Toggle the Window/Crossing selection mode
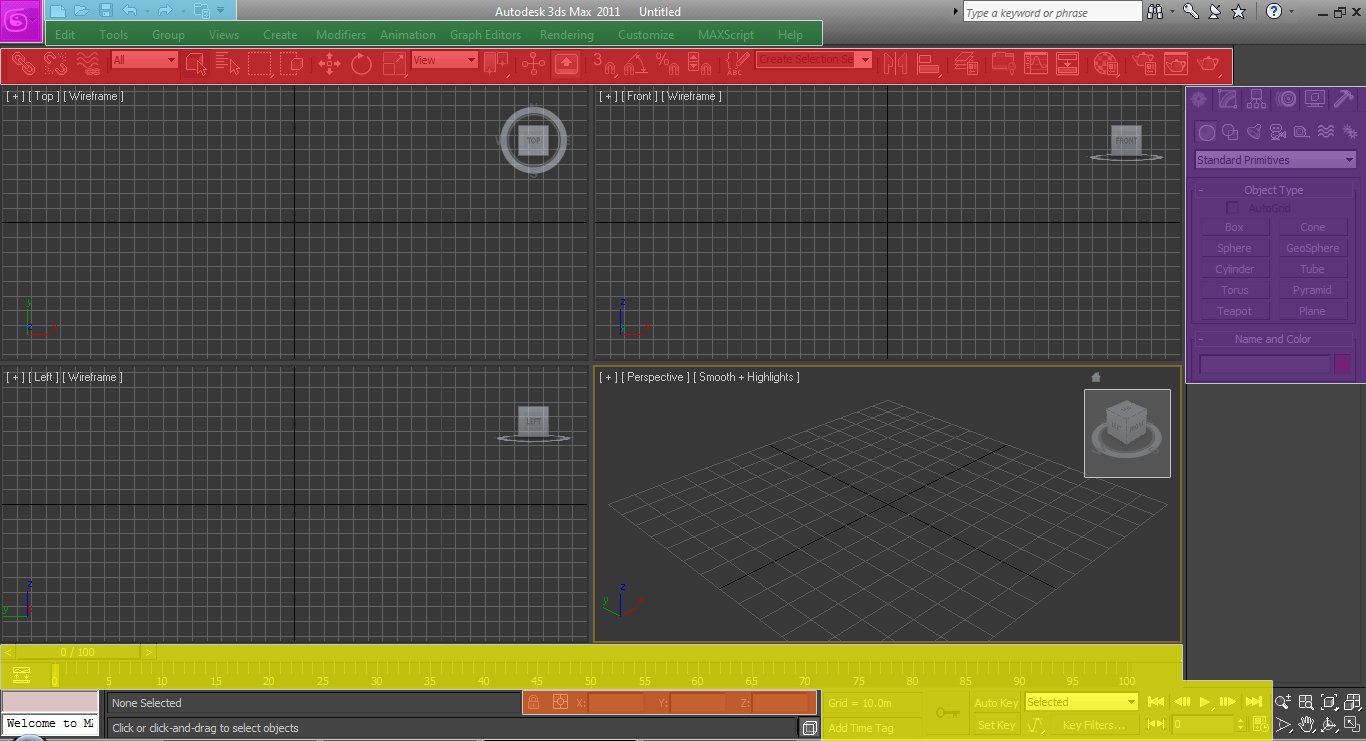 (292, 65)
